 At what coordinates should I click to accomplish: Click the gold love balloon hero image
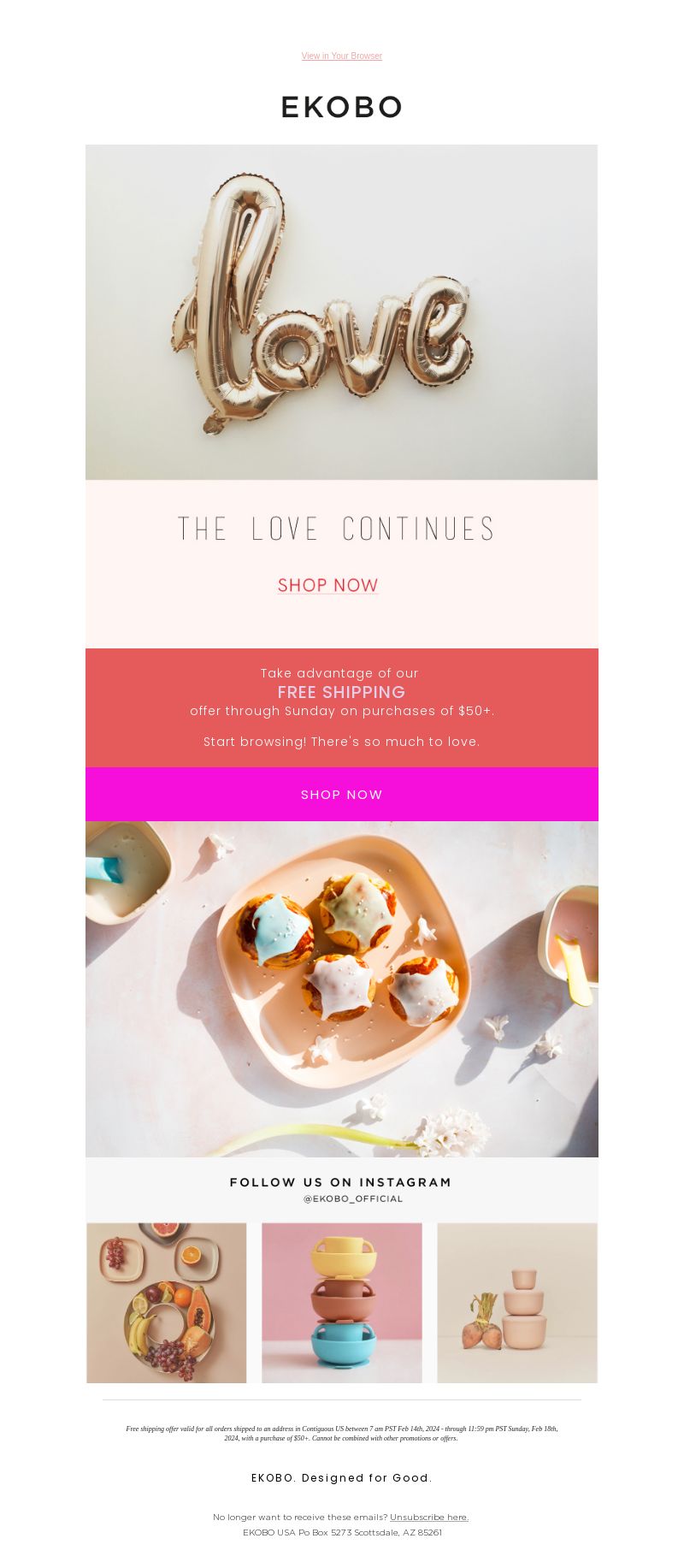342,312
